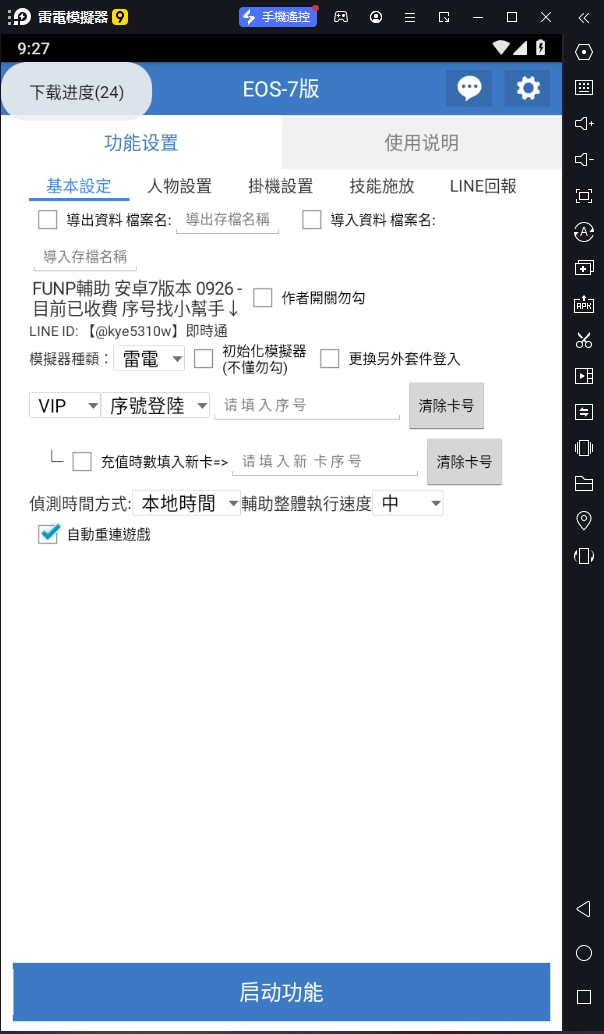Switch to the 使用说明 tab
The width and height of the screenshot is (604, 1034).
[x=421, y=142]
